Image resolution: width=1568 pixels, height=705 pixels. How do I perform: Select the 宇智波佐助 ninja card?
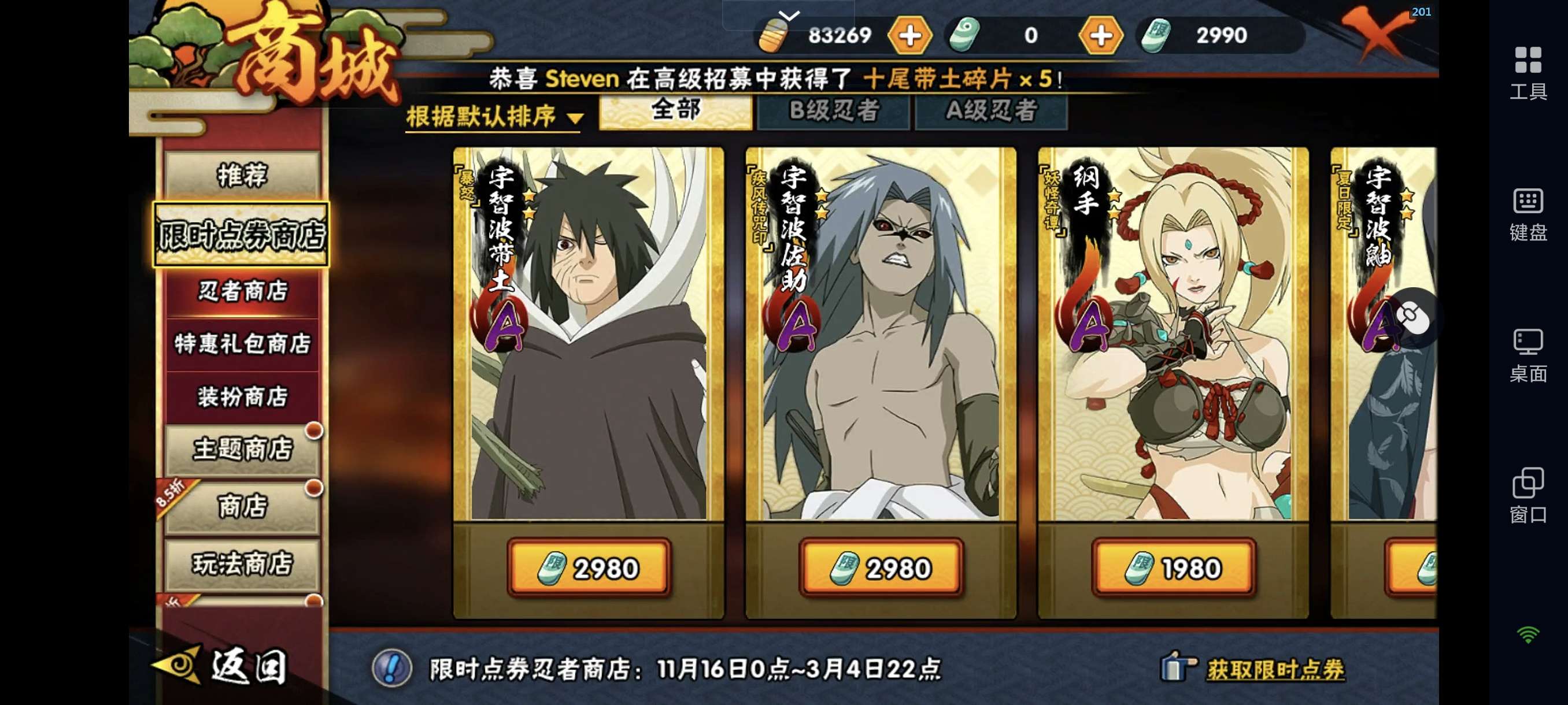881,334
